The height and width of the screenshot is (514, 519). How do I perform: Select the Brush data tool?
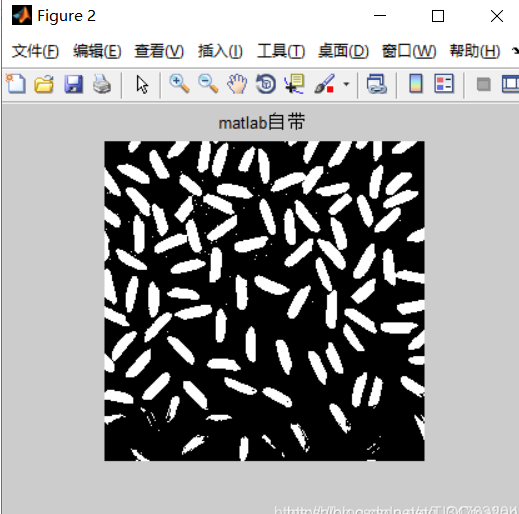coord(324,84)
